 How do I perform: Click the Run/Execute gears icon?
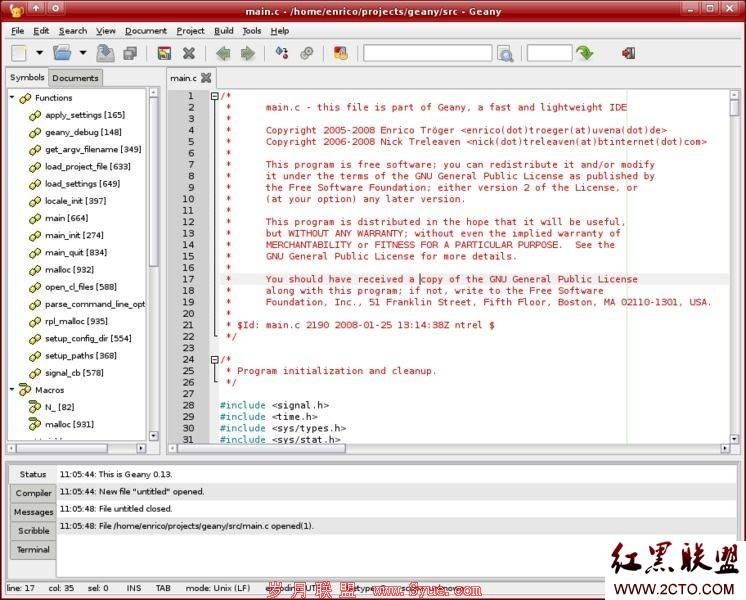coord(306,53)
